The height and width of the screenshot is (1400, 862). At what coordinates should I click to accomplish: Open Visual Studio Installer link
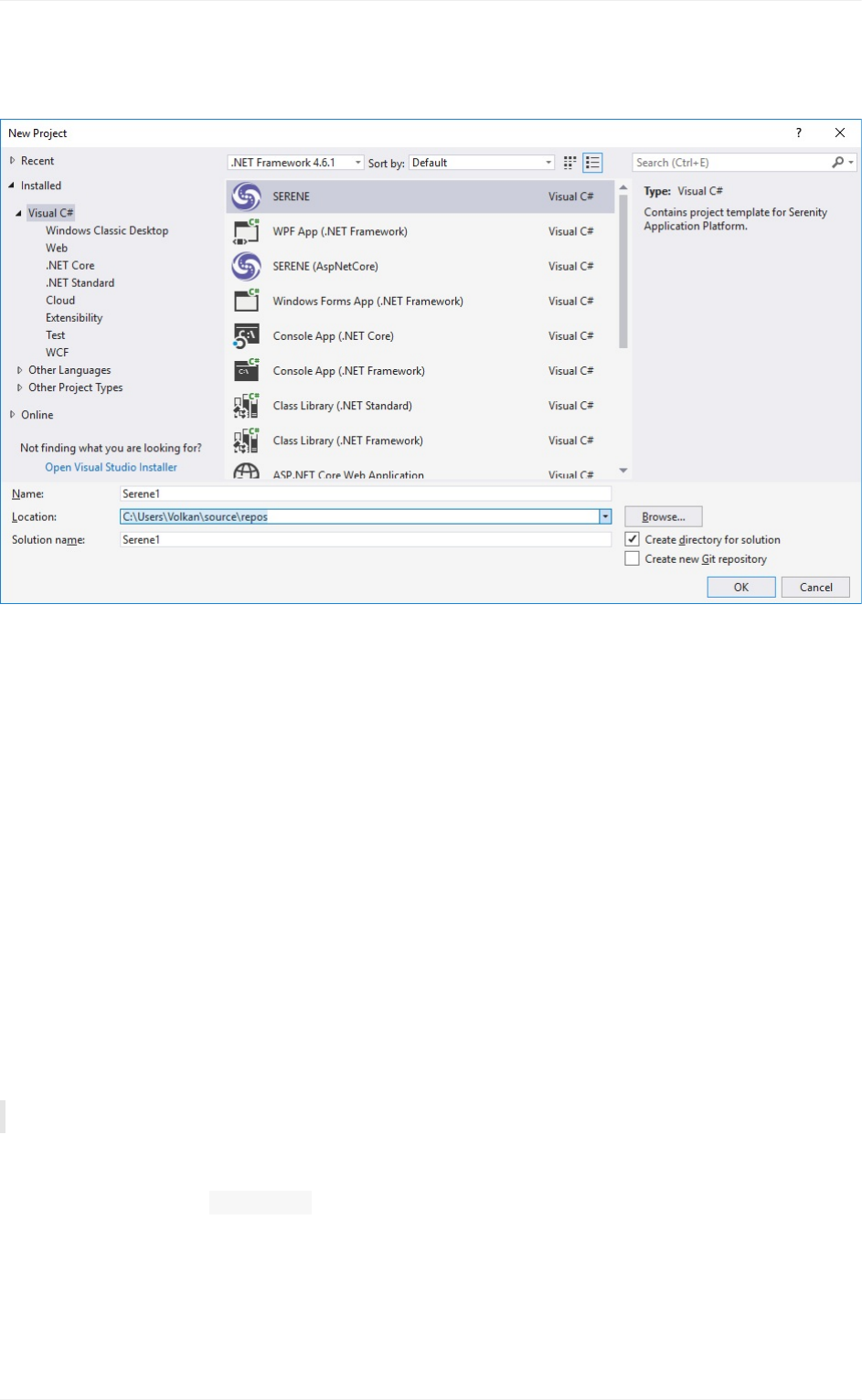click(x=112, y=467)
